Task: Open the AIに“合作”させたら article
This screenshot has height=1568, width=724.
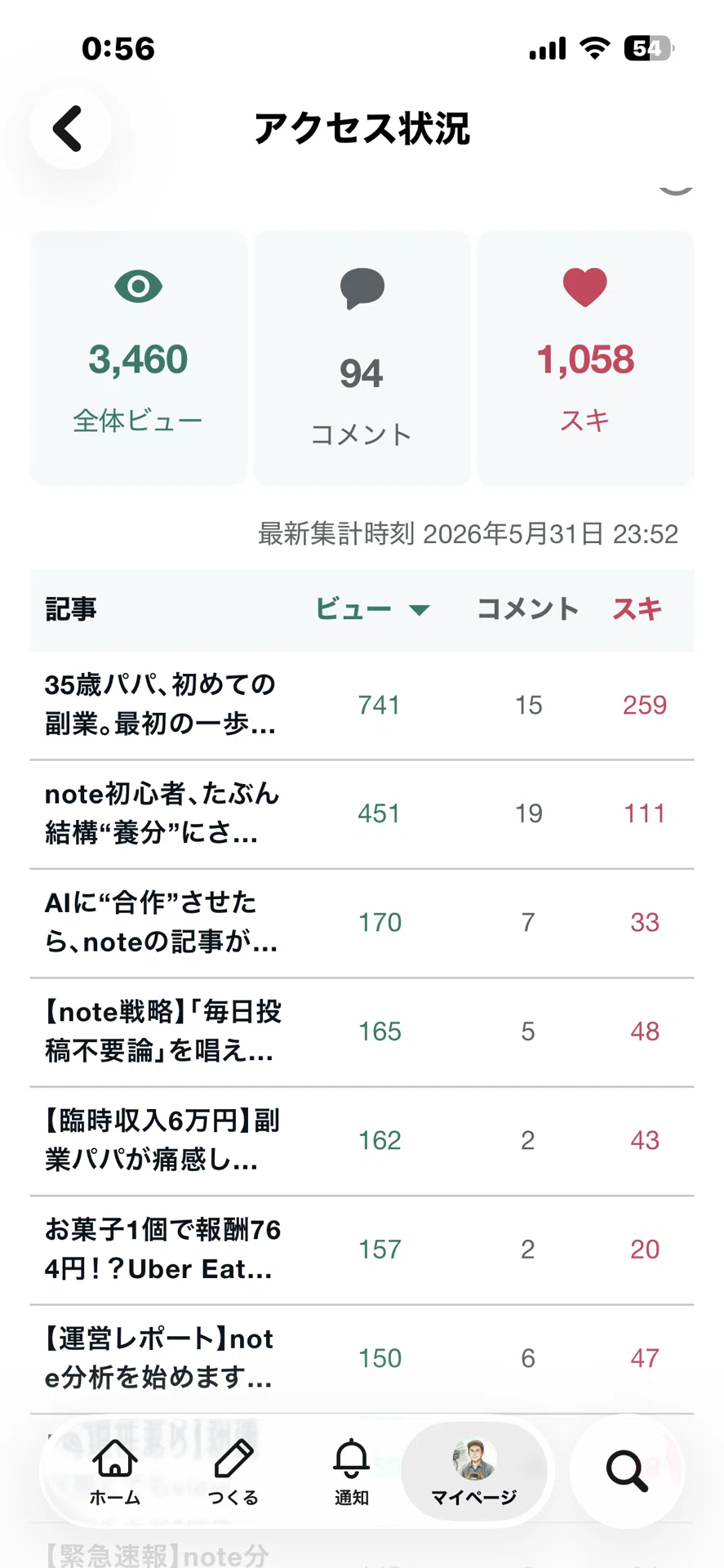Action: (x=362, y=923)
